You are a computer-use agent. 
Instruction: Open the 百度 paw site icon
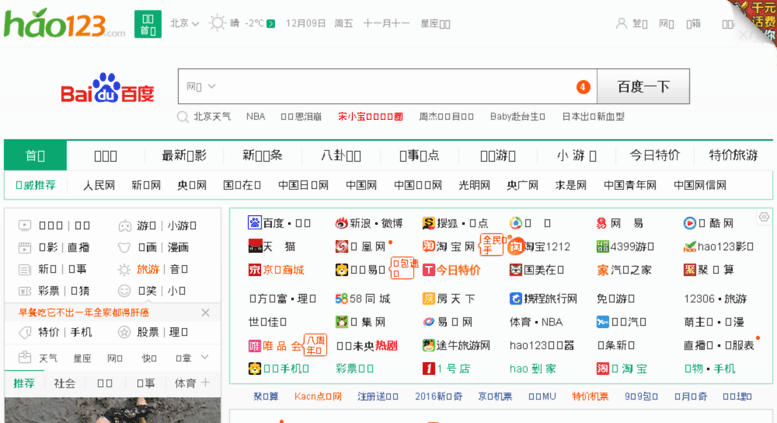point(255,223)
